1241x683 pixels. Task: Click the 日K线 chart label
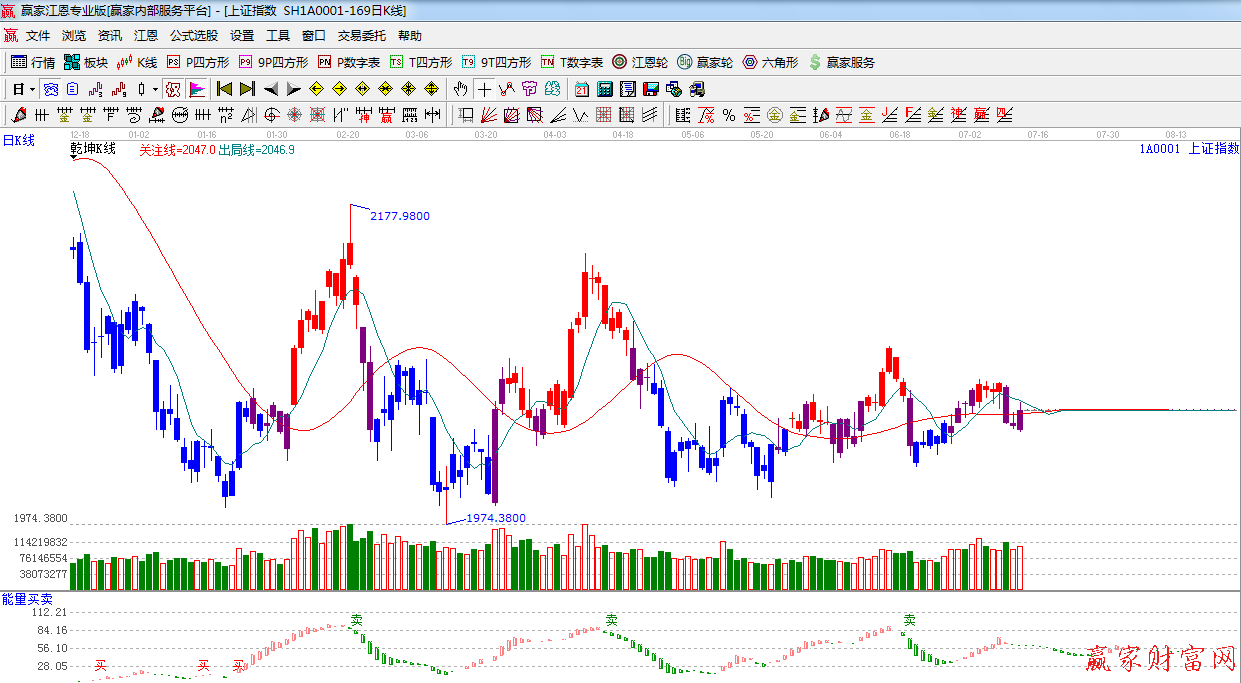[x=18, y=141]
